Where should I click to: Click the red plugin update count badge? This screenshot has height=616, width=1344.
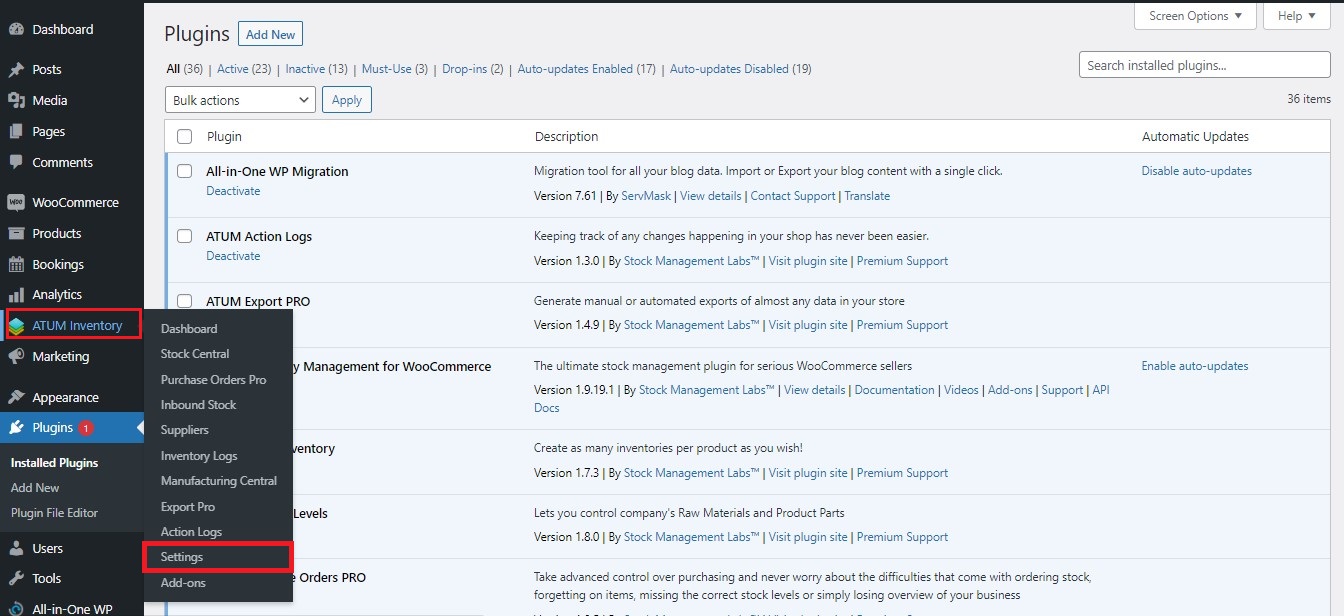coord(86,428)
